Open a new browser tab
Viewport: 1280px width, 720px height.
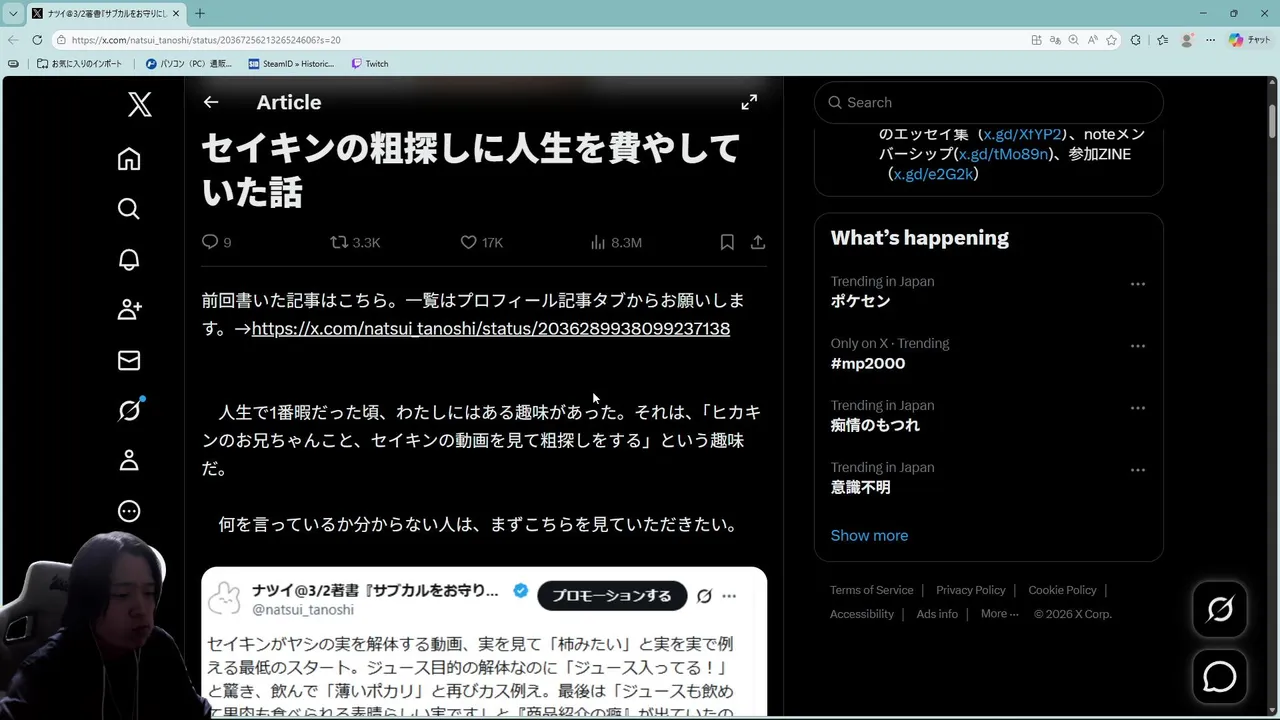(199, 13)
